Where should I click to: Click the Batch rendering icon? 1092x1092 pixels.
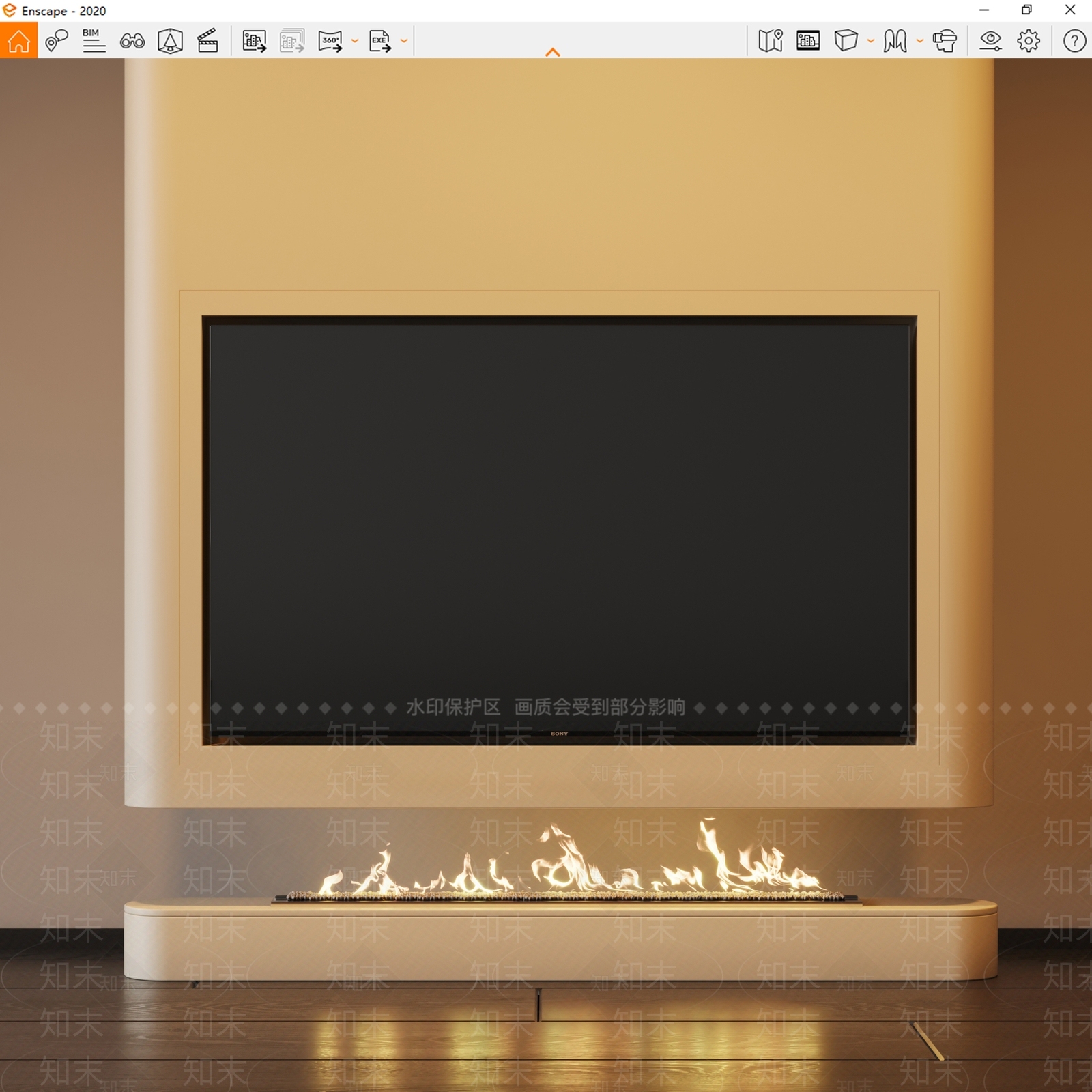292,41
